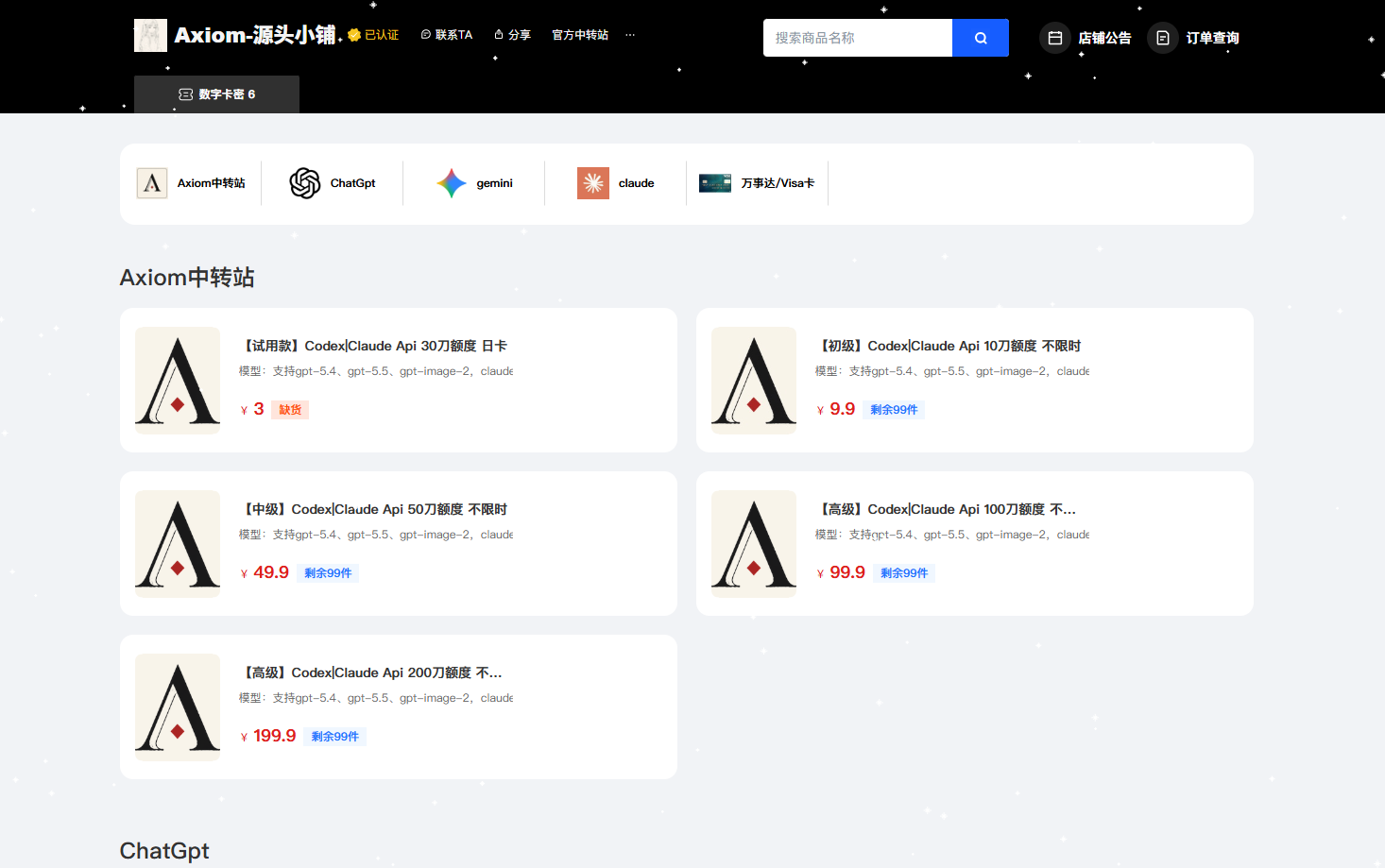Click the Visa card image icon
This screenshot has height=868, width=1385.
[715, 183]
